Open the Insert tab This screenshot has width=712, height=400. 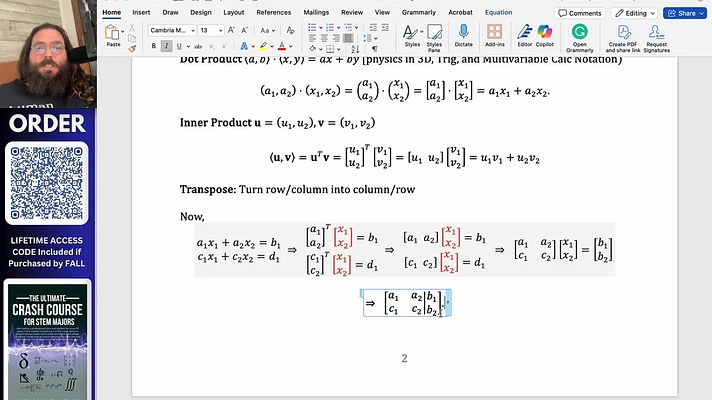141,12
